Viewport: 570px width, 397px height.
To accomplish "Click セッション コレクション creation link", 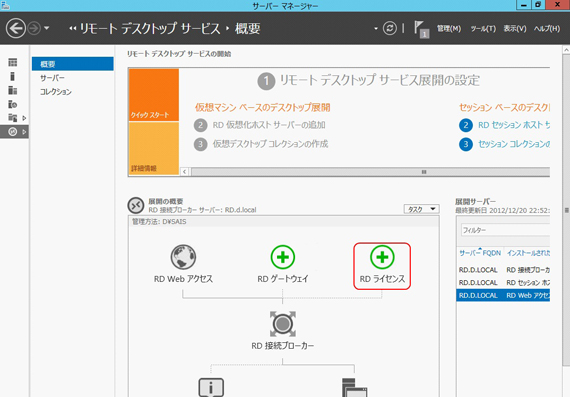I will [x=514, y=144].
